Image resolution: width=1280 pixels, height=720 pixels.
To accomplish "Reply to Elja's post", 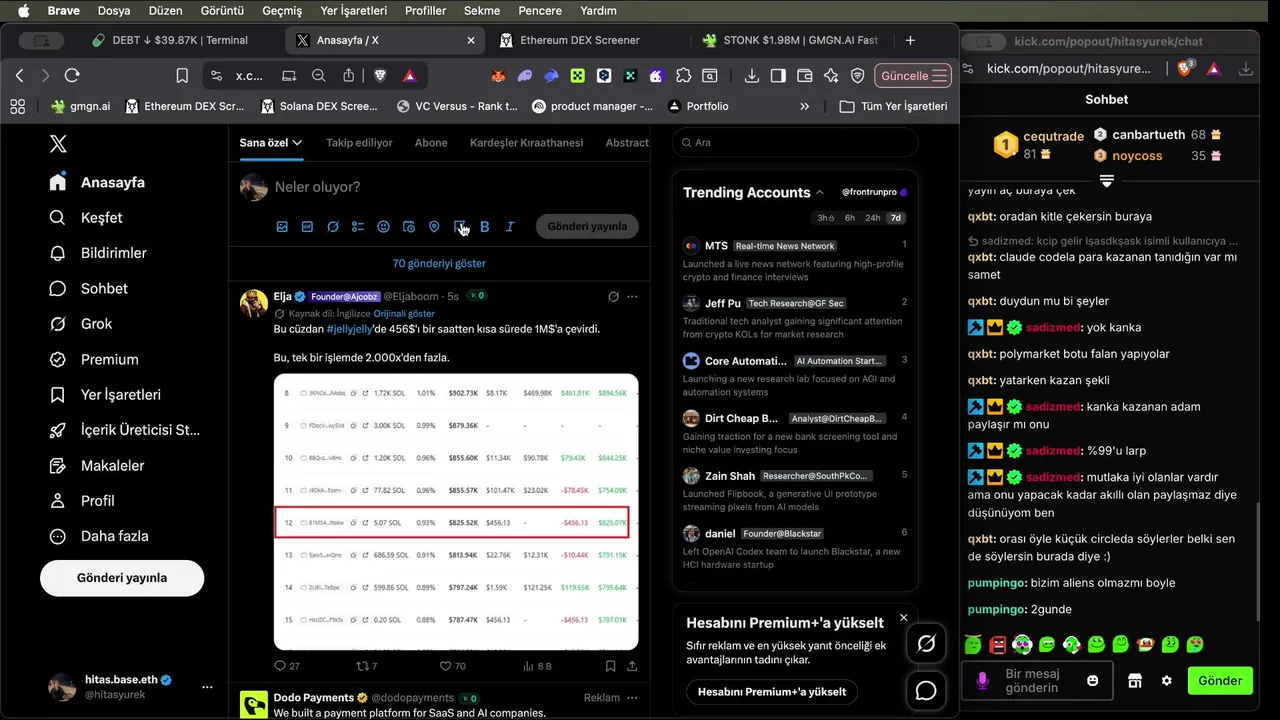I will 286,666.
